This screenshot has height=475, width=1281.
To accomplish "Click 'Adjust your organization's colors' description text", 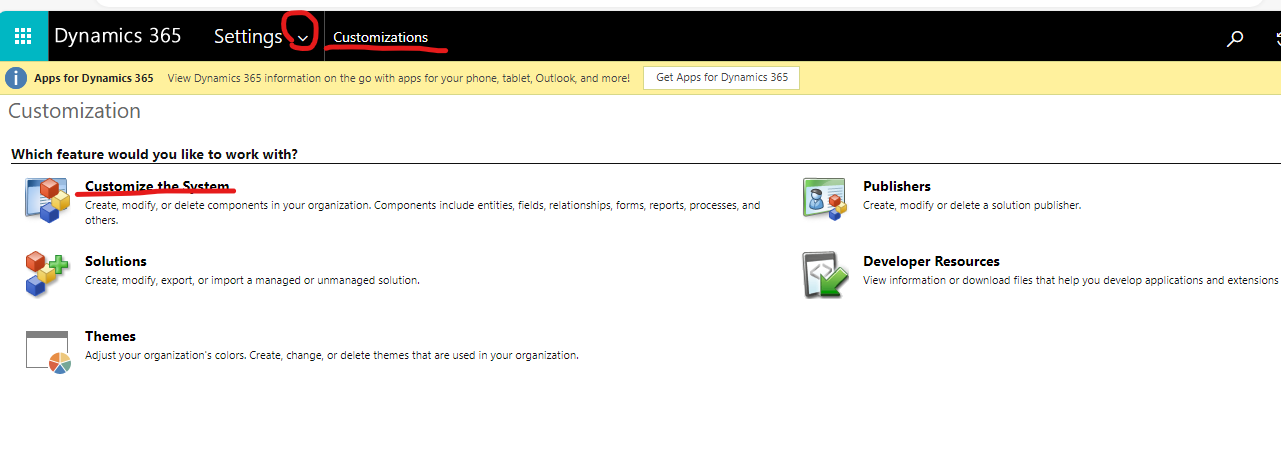I will click(x=332, y=355).
